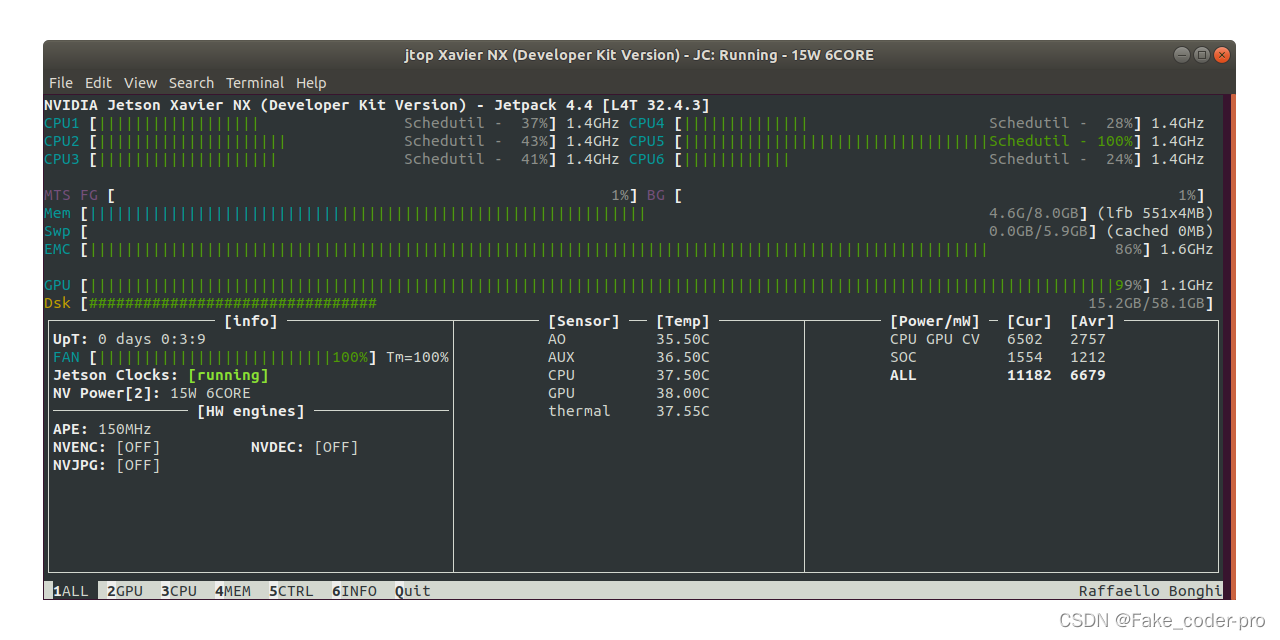Click the SOC power row

pyautogui.click(x=998, y=357)
